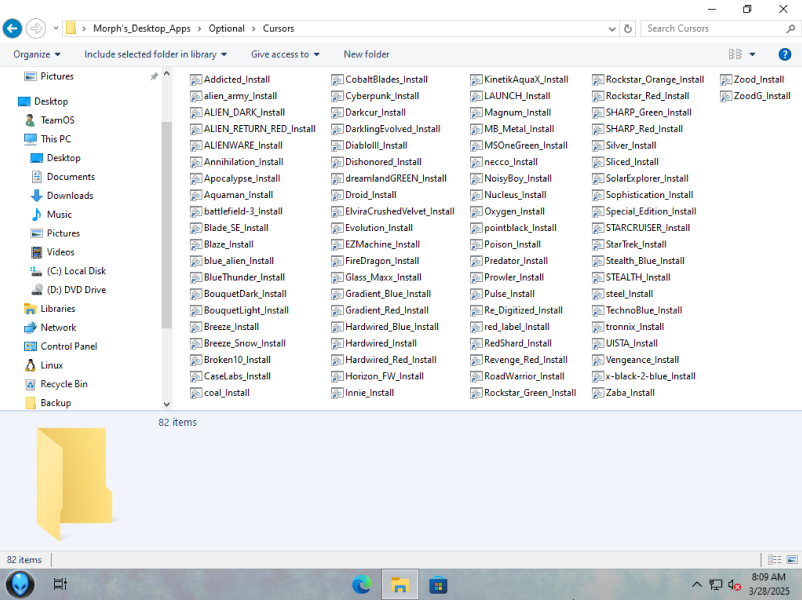The width and height of the screenshot is (802, 600).
Task: Go back using the Back arrow button
Action: point(12,29)
